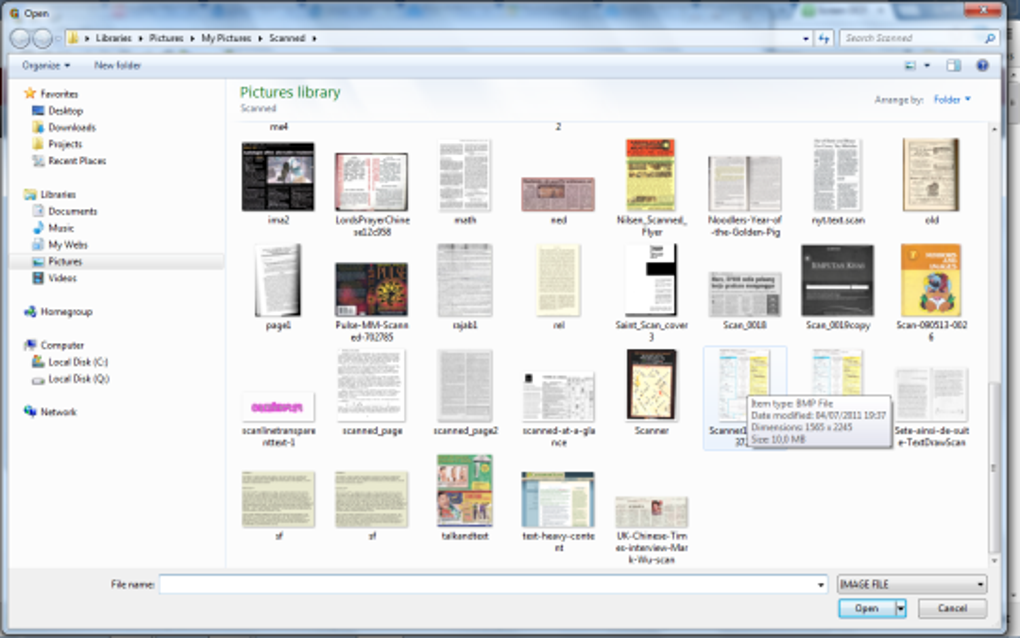Screen dimensions: 1020x638
Task: Expand the File name history dropdown arrow
Action: click(x=820, y=585)
